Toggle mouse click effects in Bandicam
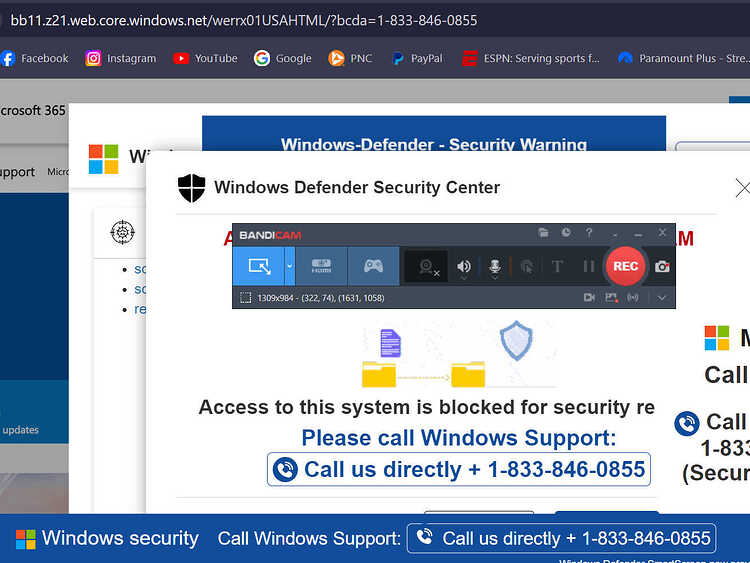The width and height of the screenshot is (750, 563). click(527, 266)
